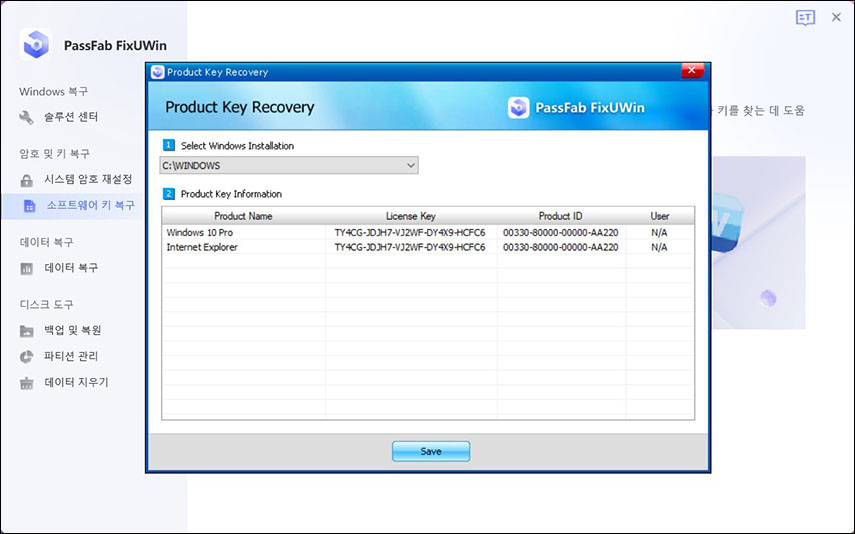
Task: Close the Product Key Recovery dialog
Action: pos(691,72)
